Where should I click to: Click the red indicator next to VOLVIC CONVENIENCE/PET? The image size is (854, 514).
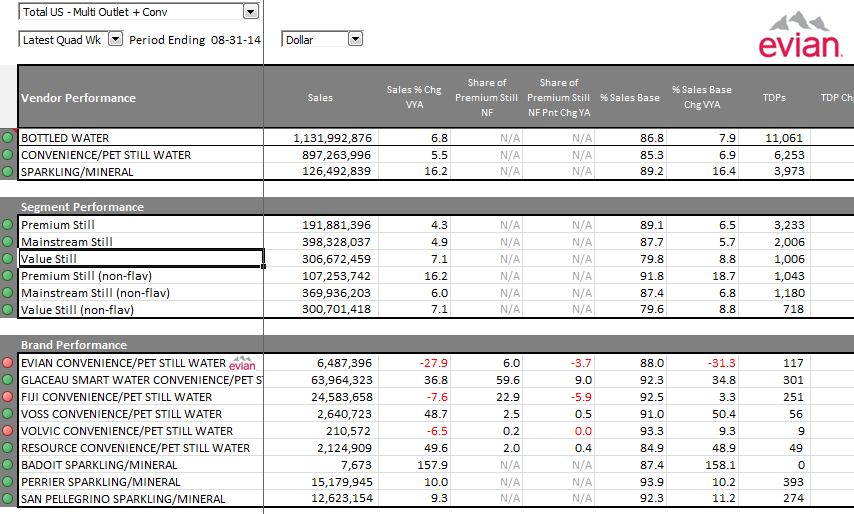tap(8, 431)
